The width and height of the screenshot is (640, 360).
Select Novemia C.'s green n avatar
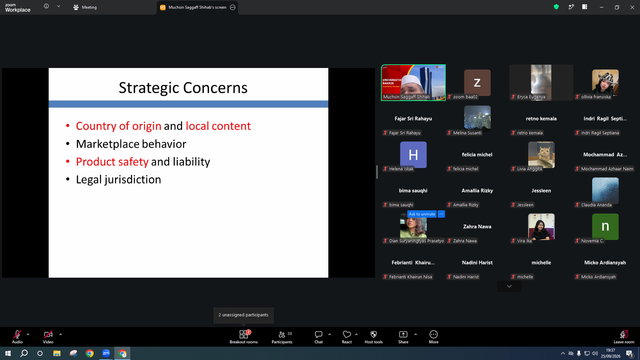tap(605, 227)
